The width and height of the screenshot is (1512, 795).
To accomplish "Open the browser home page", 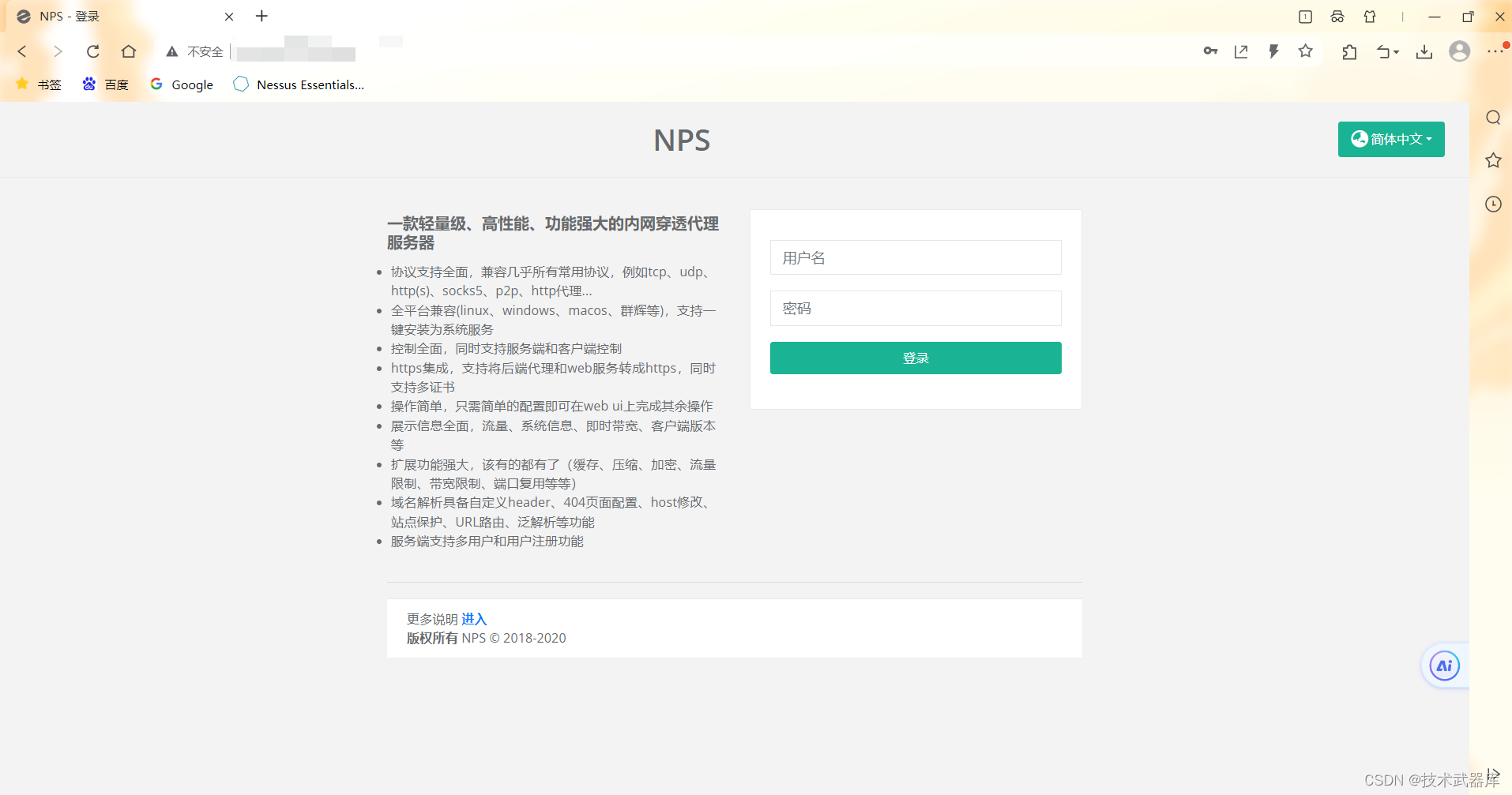I will pyautogui.click(x=129, y=51).
